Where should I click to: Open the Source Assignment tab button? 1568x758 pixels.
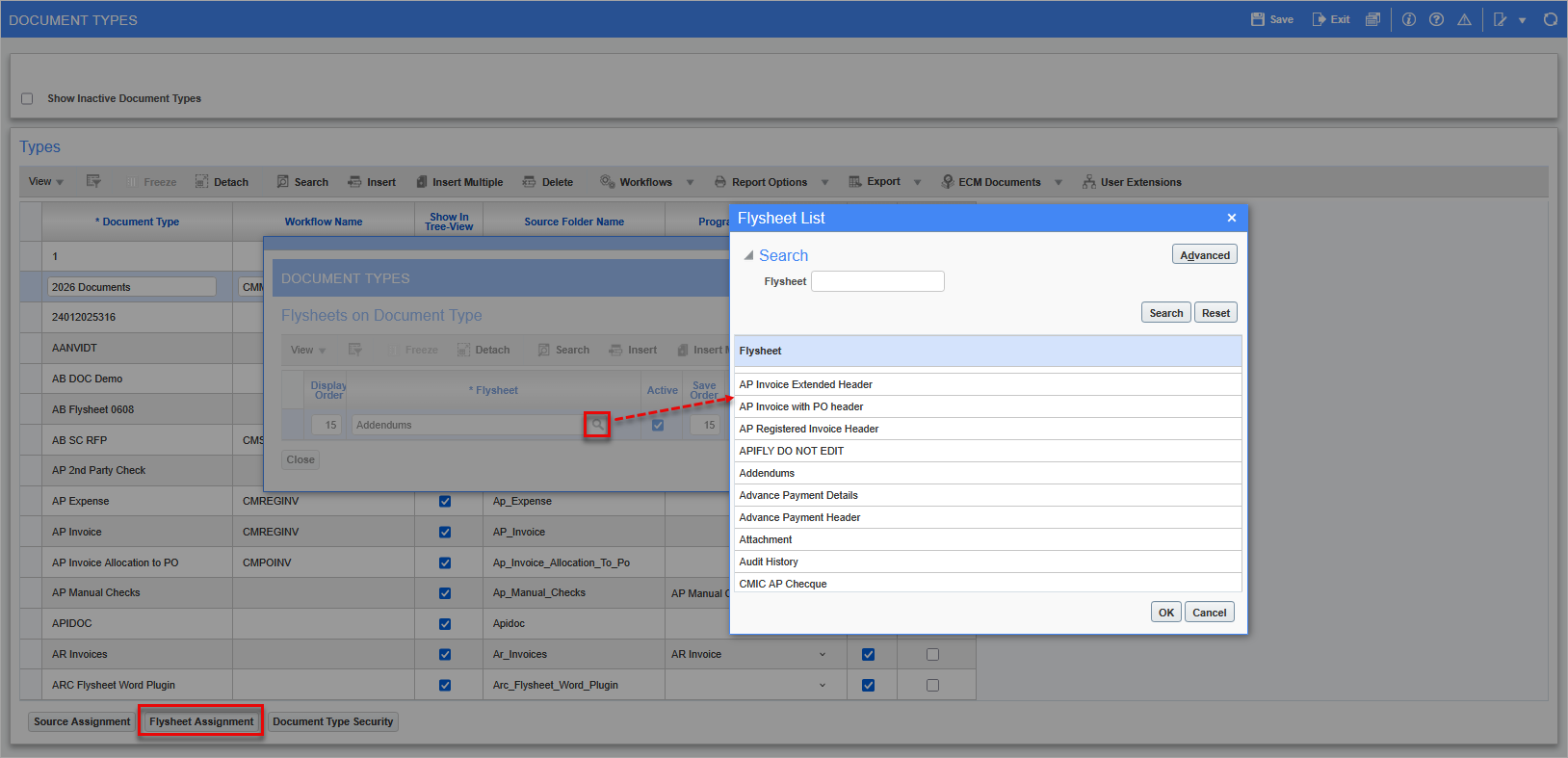tap(82, 721)
